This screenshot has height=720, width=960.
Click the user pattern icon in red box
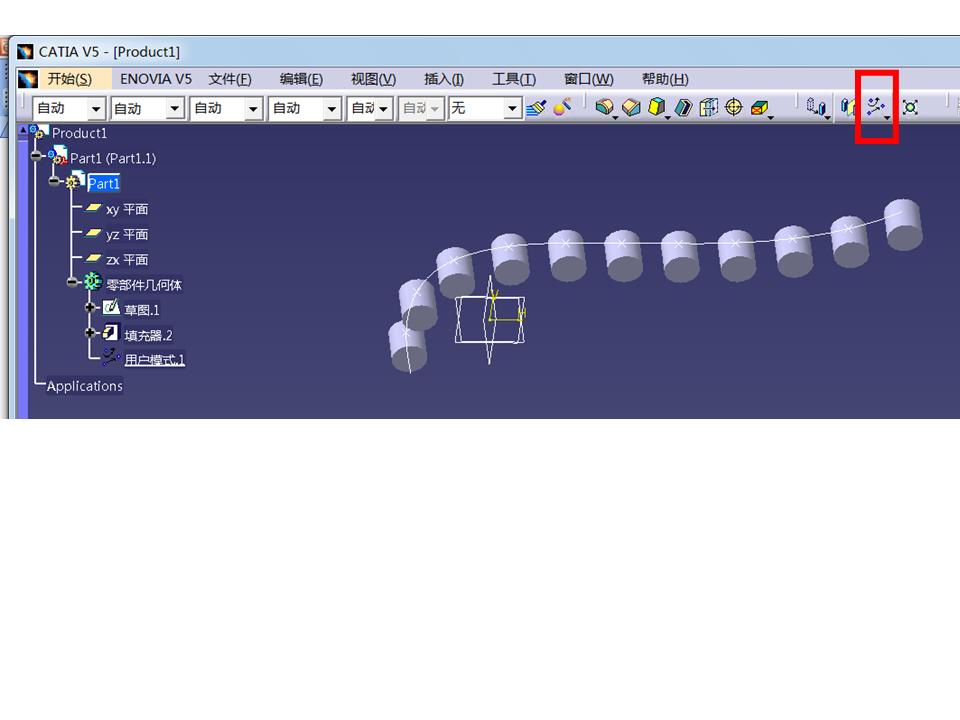[x=876, y=107]
